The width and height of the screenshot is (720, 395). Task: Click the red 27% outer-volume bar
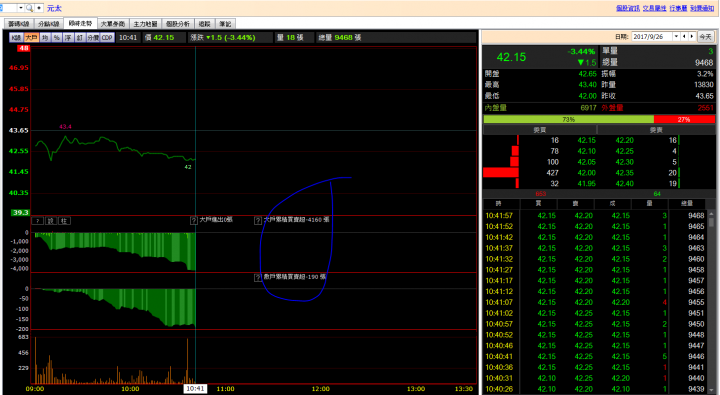(x=684, y=119)
